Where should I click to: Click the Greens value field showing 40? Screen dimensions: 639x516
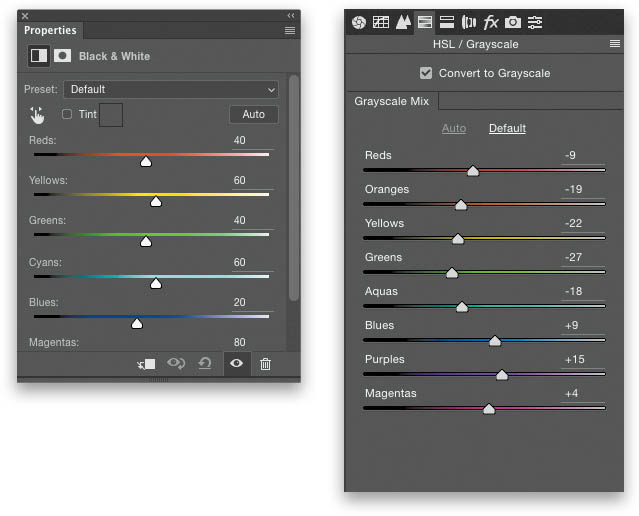pyautogui.click(x=253, y=221)
